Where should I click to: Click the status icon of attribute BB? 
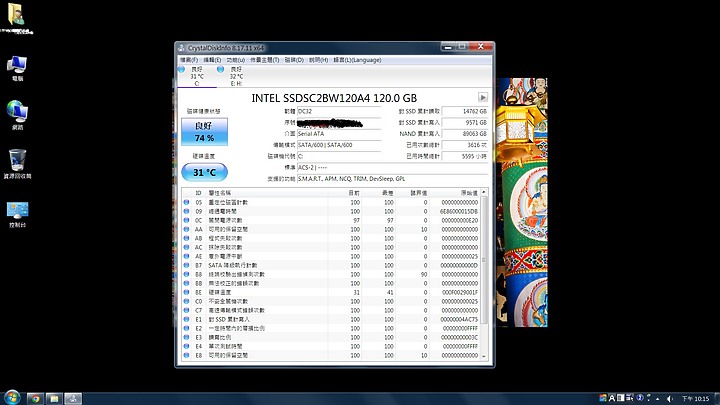[186, 283]
